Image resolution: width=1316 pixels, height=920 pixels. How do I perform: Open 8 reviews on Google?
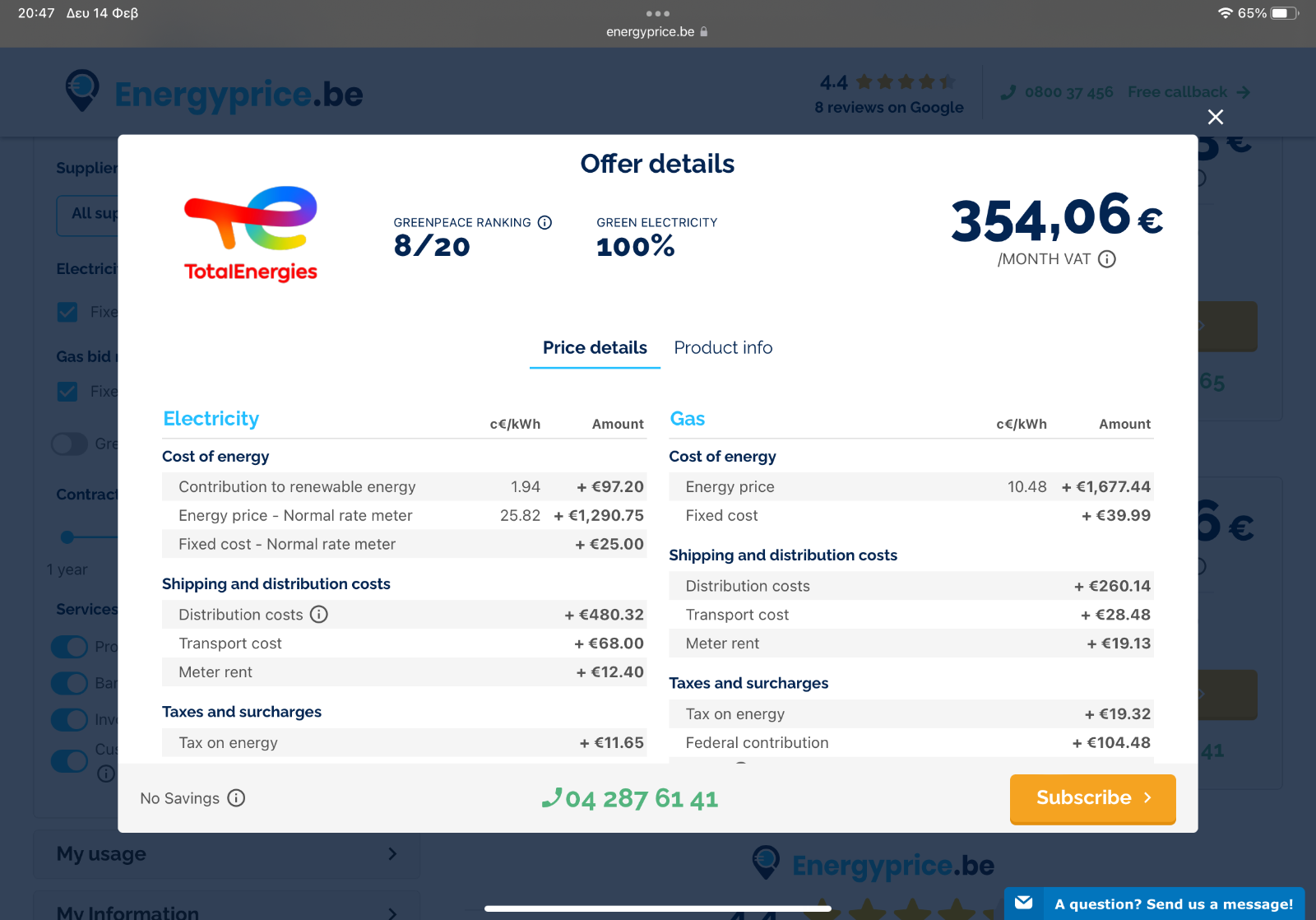coord(889,107)
